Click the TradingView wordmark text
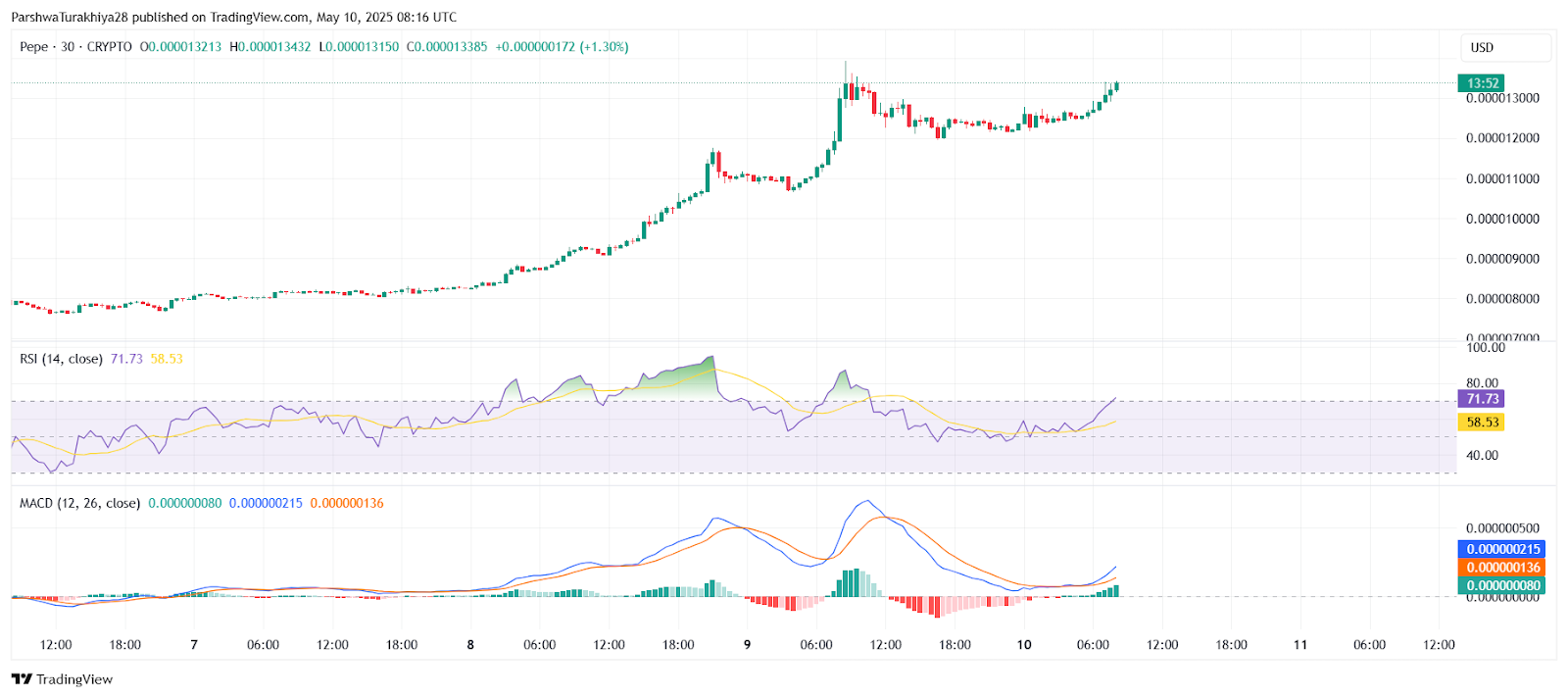The image size is (1568, 698). click(74, 679)
